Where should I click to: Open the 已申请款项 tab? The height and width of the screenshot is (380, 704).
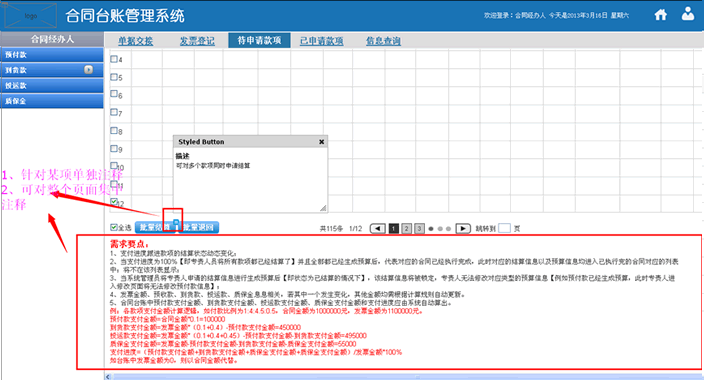321,41
